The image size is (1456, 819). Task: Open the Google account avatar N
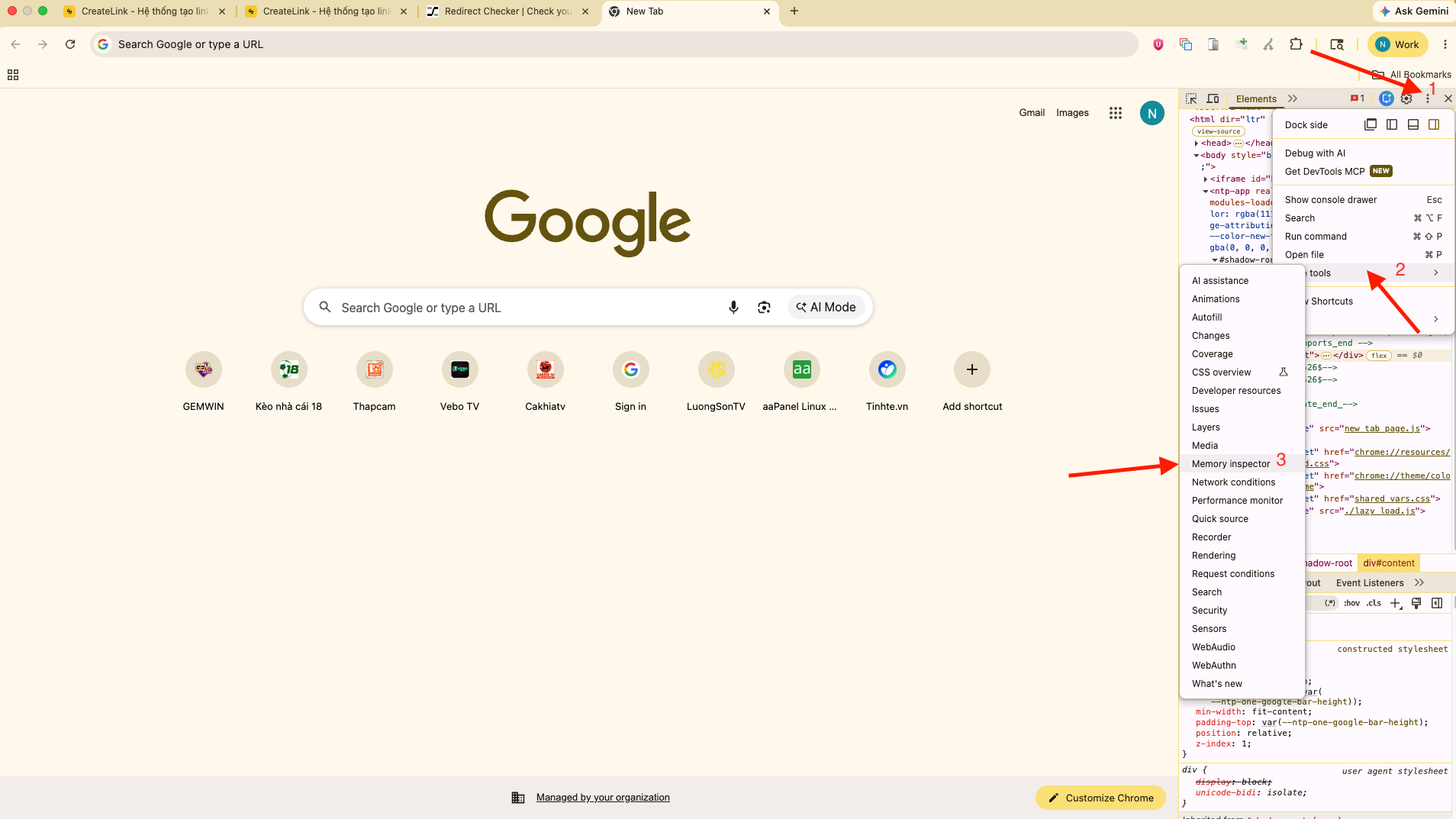tap(1152, 113)
